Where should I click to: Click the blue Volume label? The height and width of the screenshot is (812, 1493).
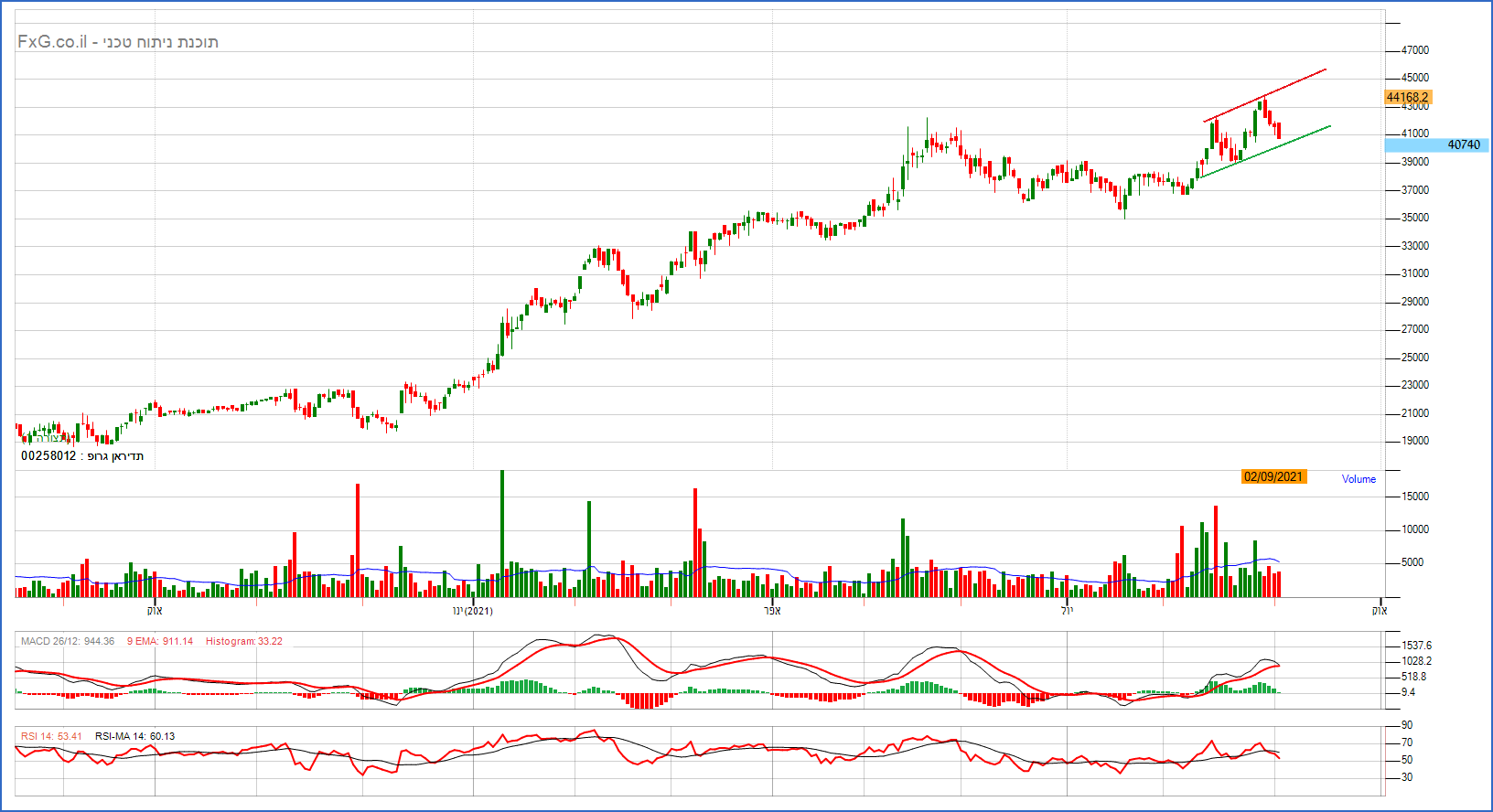click(1359, 479)
